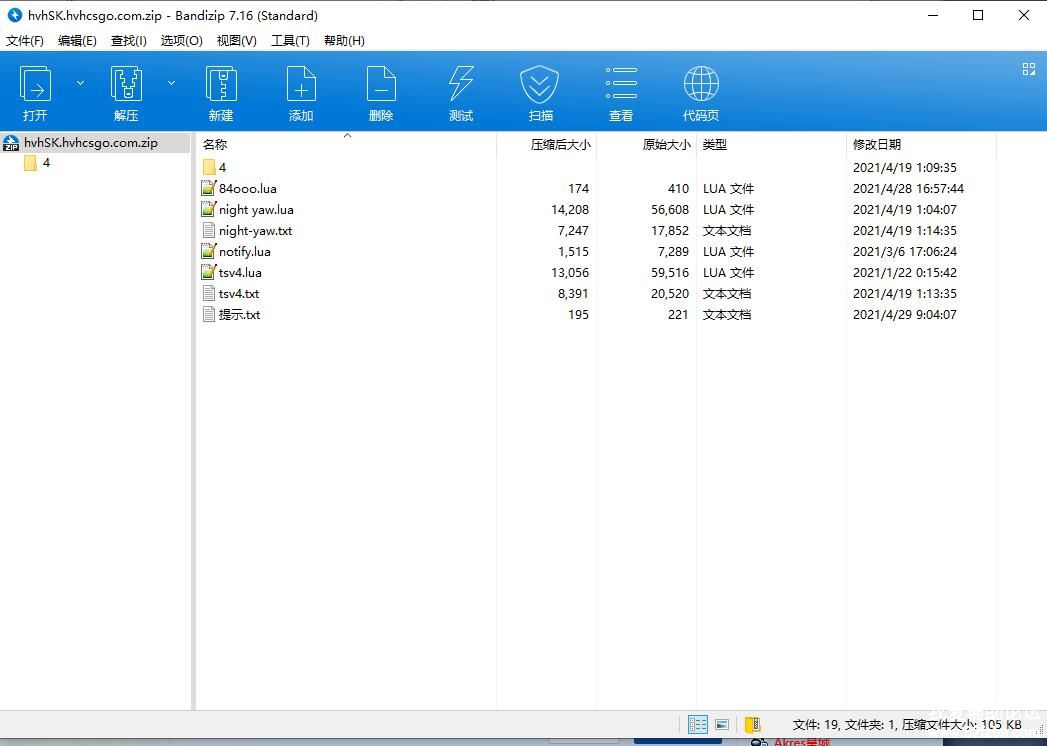Click the Test (测试) lightning icon
The width and height of the screenshot is (1047, 746).
pyautogui.click(x=461, y=83)
